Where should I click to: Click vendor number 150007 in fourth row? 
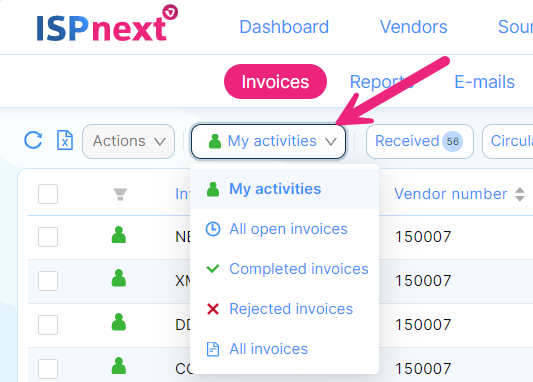pyautogui.click(x=423, y=369)
